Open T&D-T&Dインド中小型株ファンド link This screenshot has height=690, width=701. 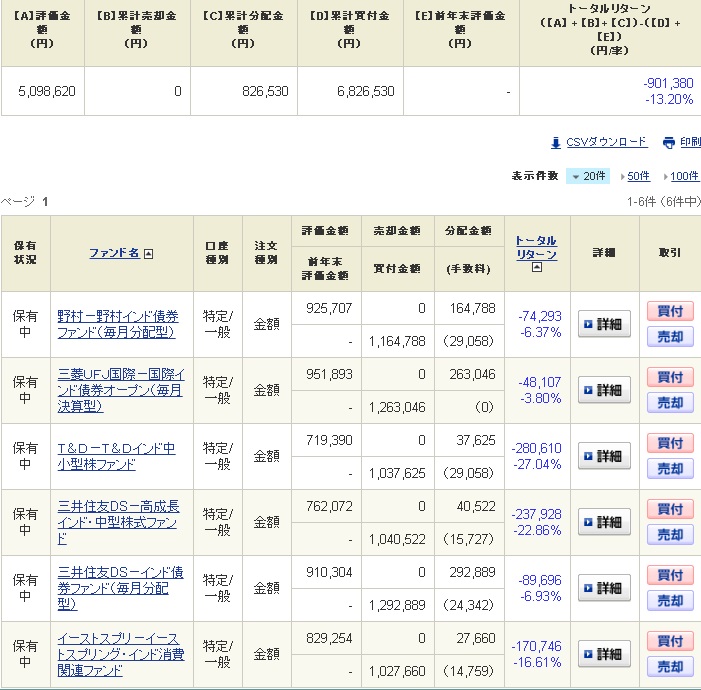116,456
